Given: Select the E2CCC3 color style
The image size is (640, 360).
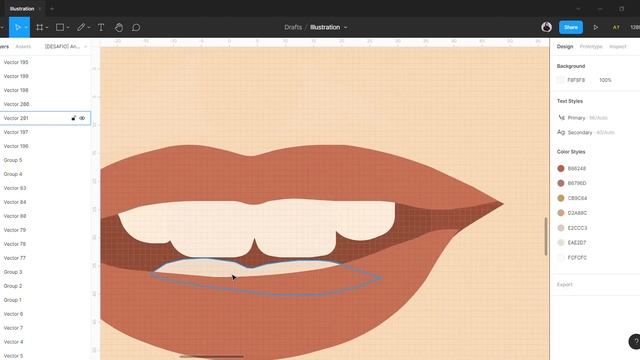Looking at the screenshot, I should coord(572,228).
